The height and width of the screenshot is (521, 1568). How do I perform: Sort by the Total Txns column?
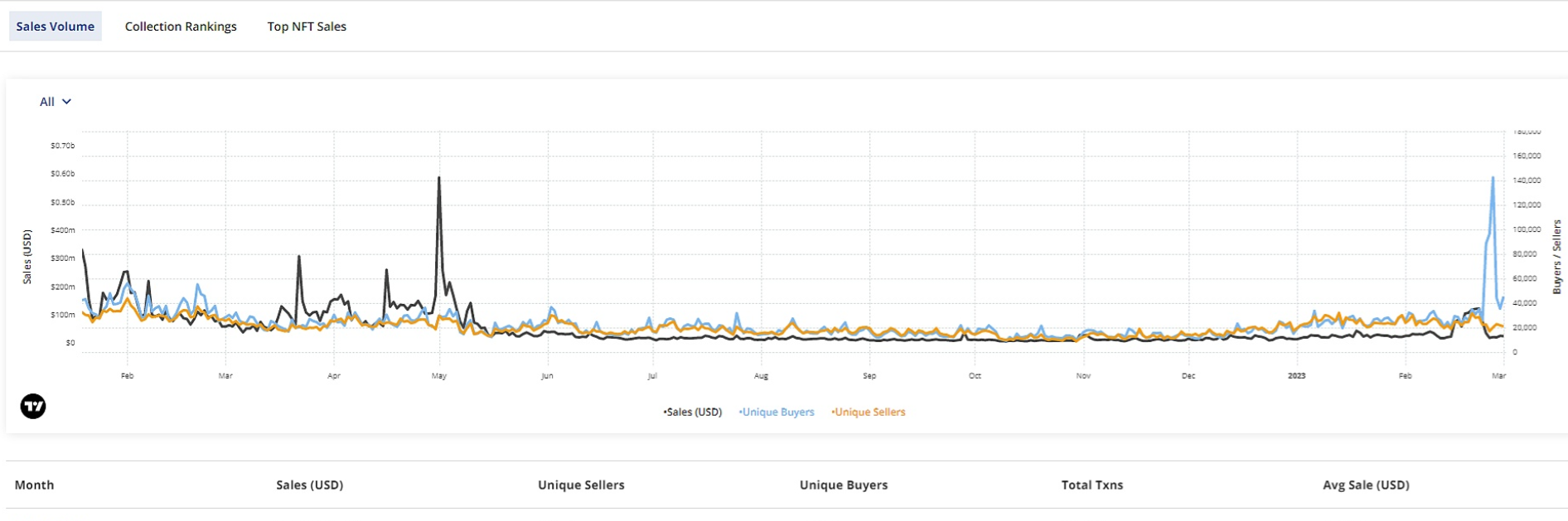click(1091, 485)
